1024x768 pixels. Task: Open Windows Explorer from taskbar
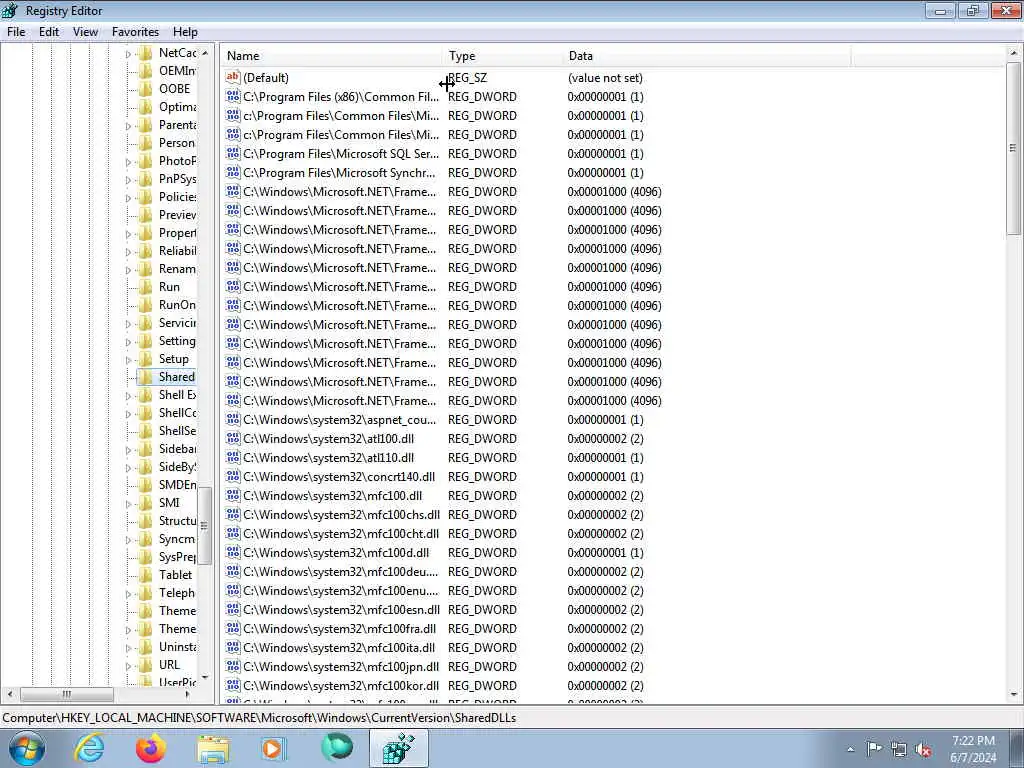tap(213, 748)
